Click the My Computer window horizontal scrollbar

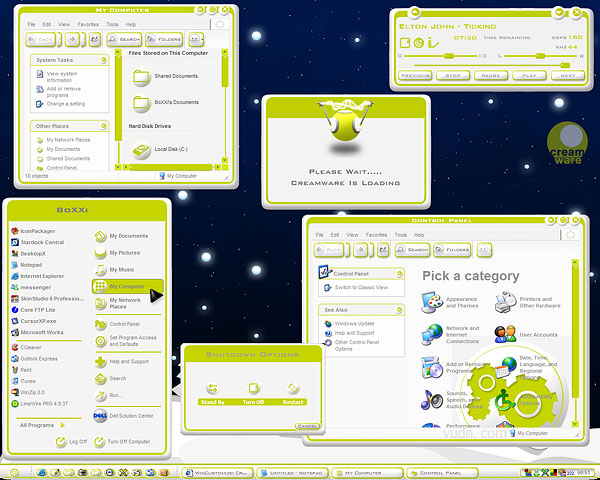click(170, 167)
